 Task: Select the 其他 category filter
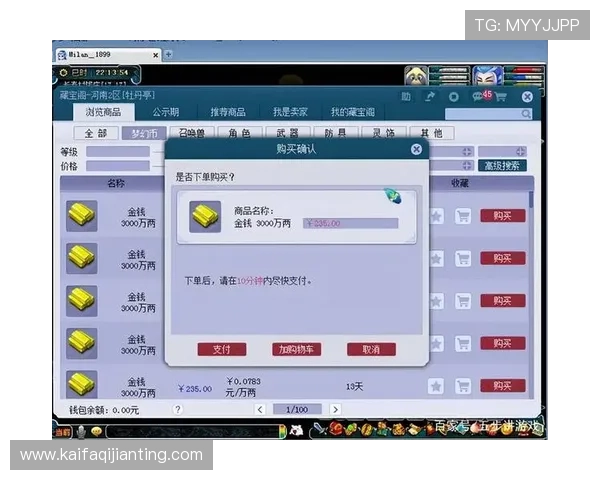432,133
